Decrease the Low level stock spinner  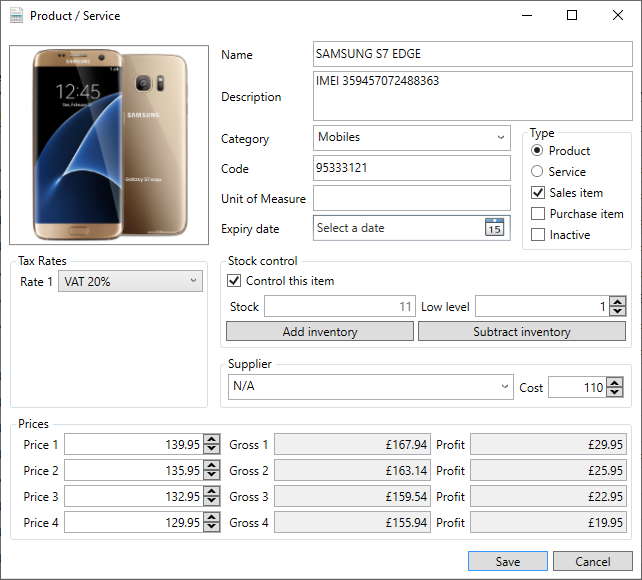(617, 311)
